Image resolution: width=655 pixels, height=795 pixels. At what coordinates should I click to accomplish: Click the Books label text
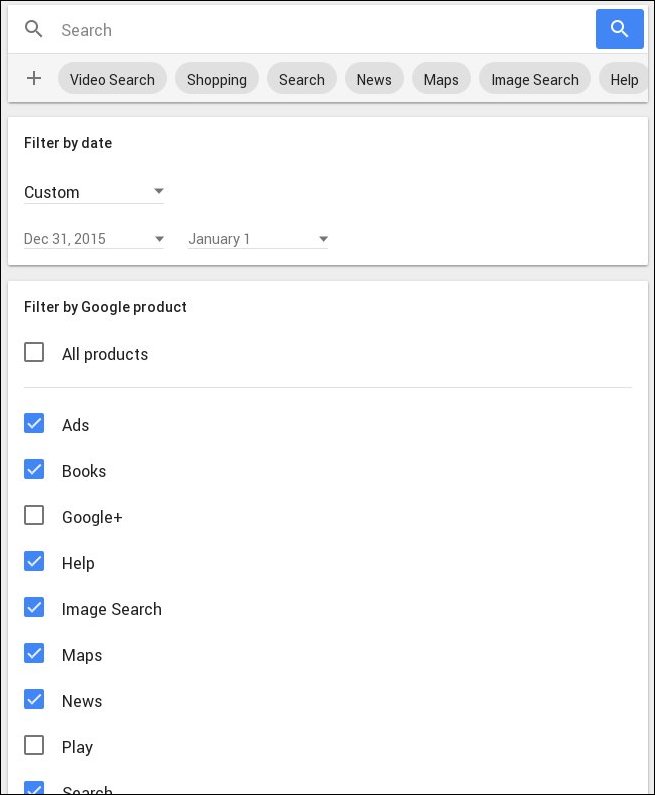(84, 471)
